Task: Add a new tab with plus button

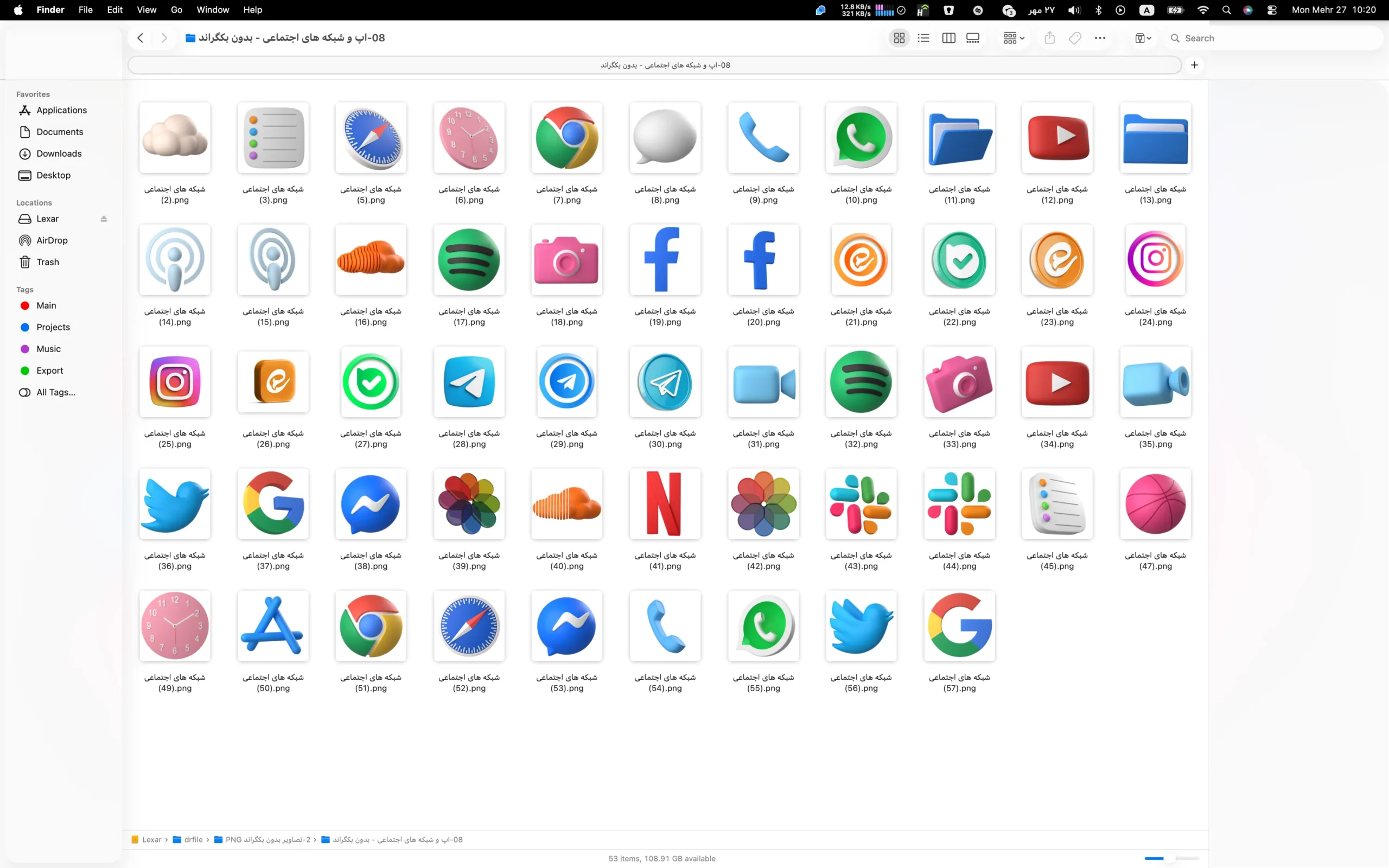Action: [1194, 65]
